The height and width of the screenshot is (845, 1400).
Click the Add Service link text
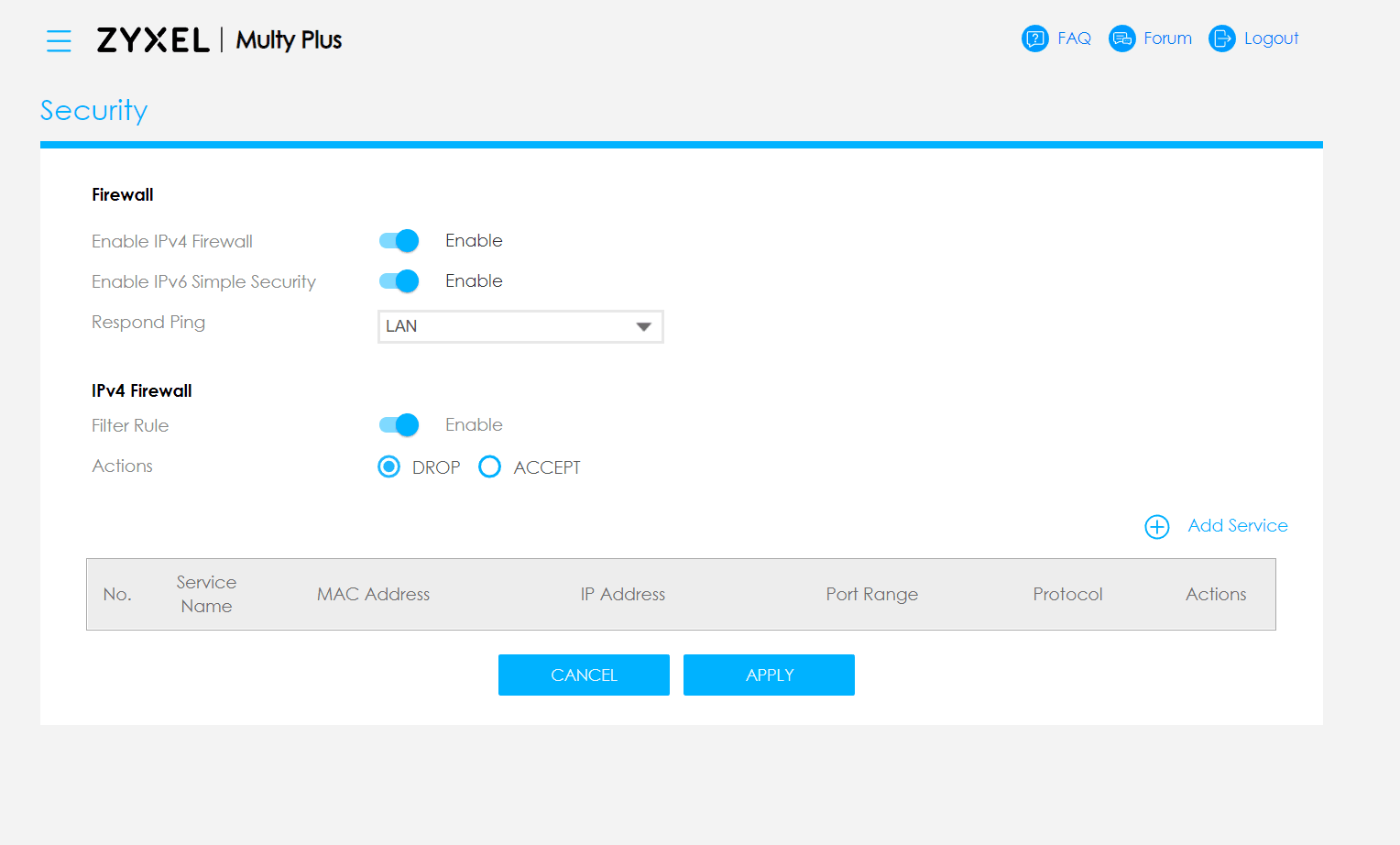(x=1237, y=526)
